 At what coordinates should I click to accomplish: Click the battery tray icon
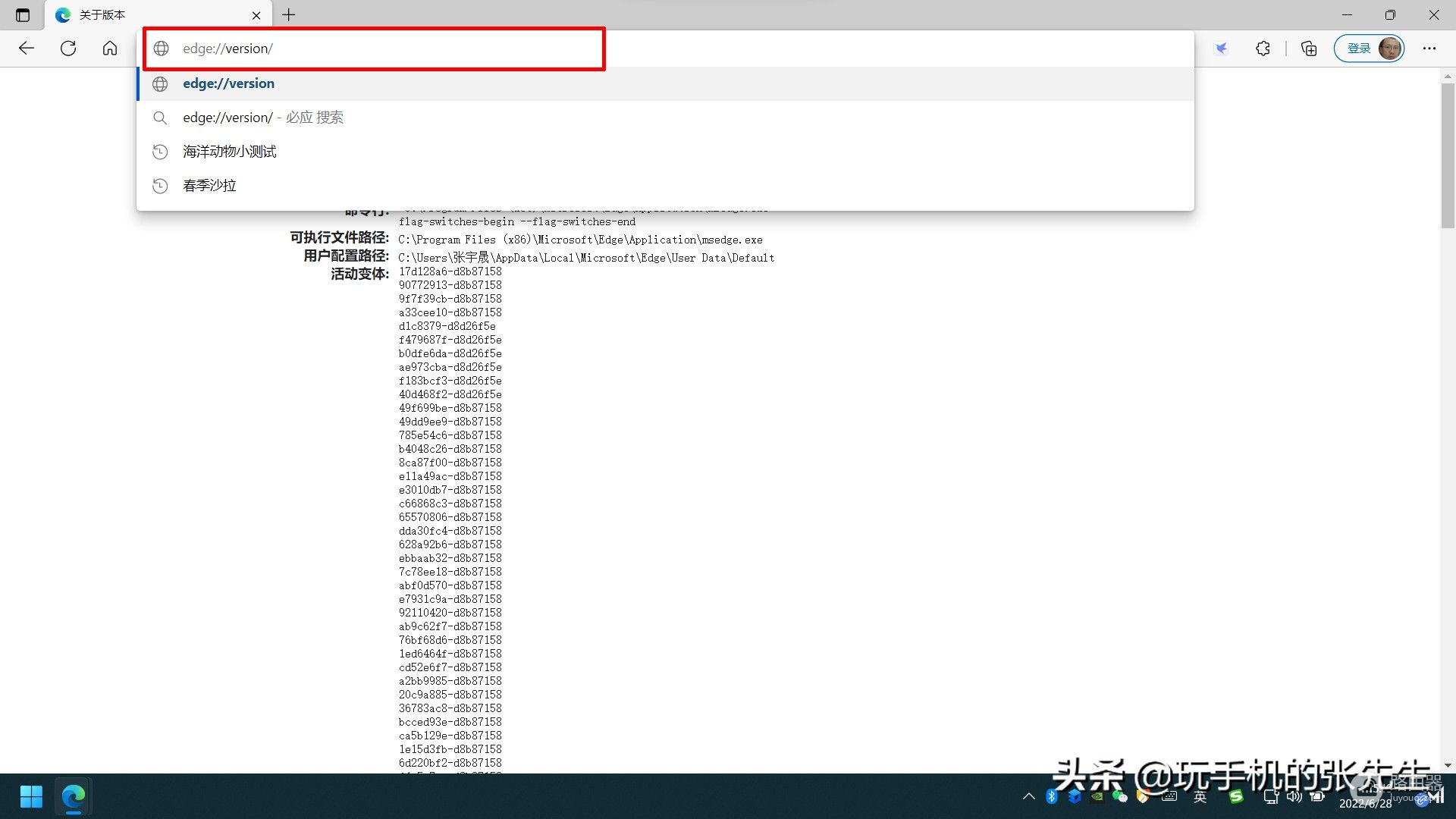pyautogui.click(x=1318, y=796)
